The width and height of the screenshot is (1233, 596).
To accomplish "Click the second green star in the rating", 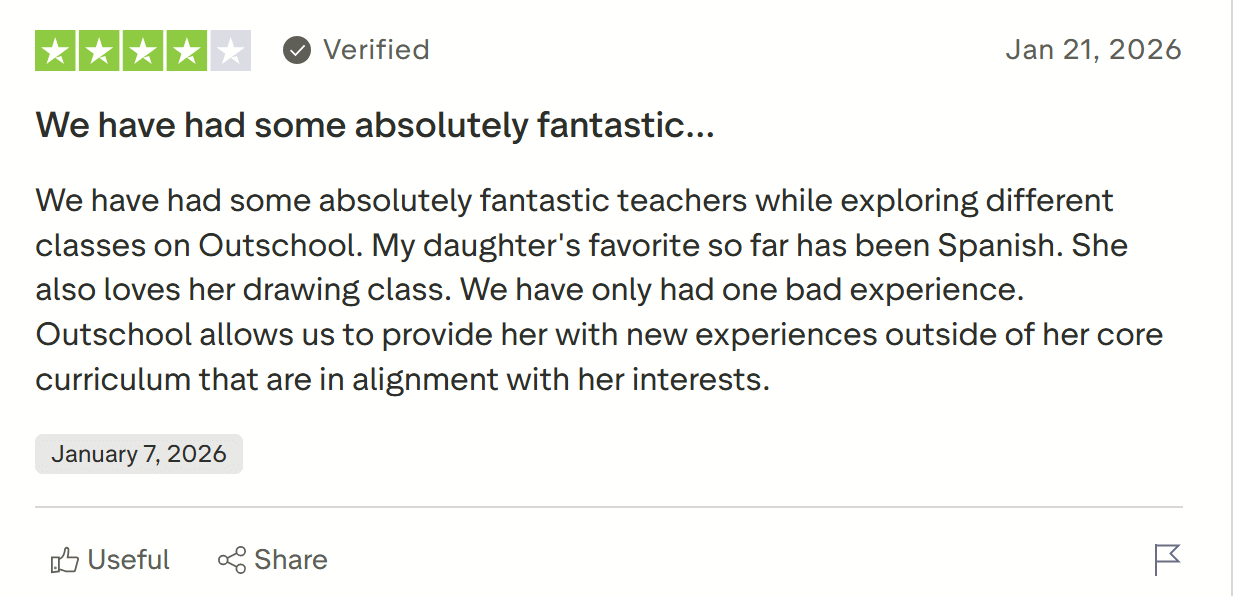I will click(x=99, y=49).
